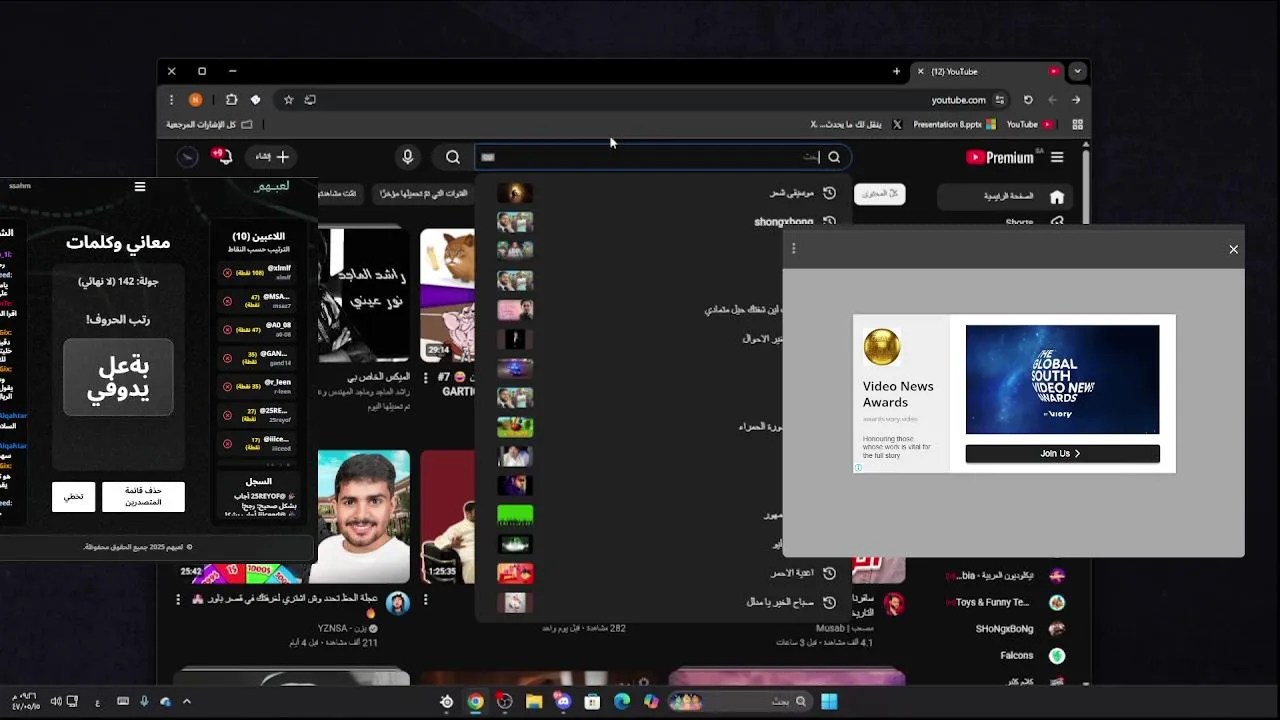The height and width of the screenshot is (720, 1280).
Task: Show hidden system tray icons arrow
Action: click(186, 702)
